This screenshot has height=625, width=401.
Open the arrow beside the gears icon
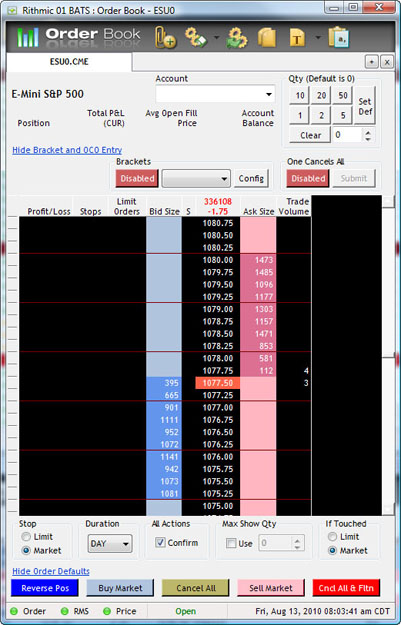click(216, 38)
